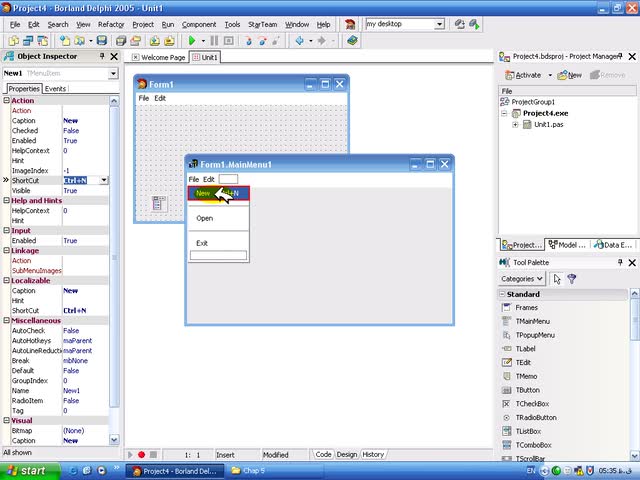This screenshot has width=640, height=480.
Task: Select TButton in the Tool Palette
Action: (x=527, y=390)
